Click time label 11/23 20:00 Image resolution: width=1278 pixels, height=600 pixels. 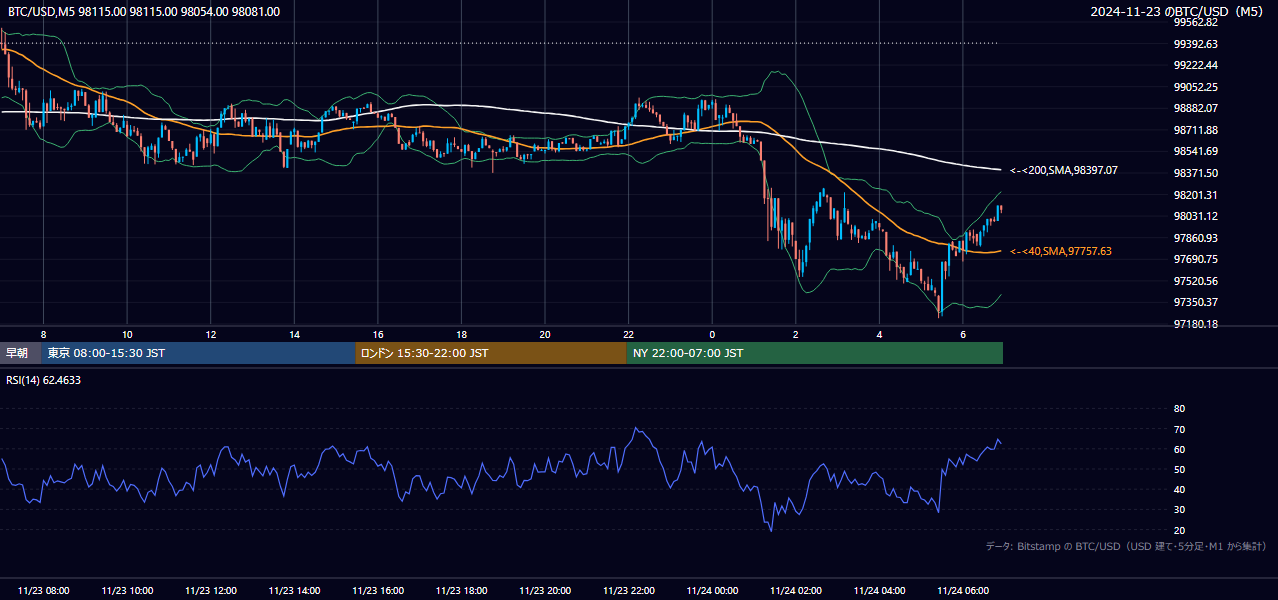tap(545, 591)
